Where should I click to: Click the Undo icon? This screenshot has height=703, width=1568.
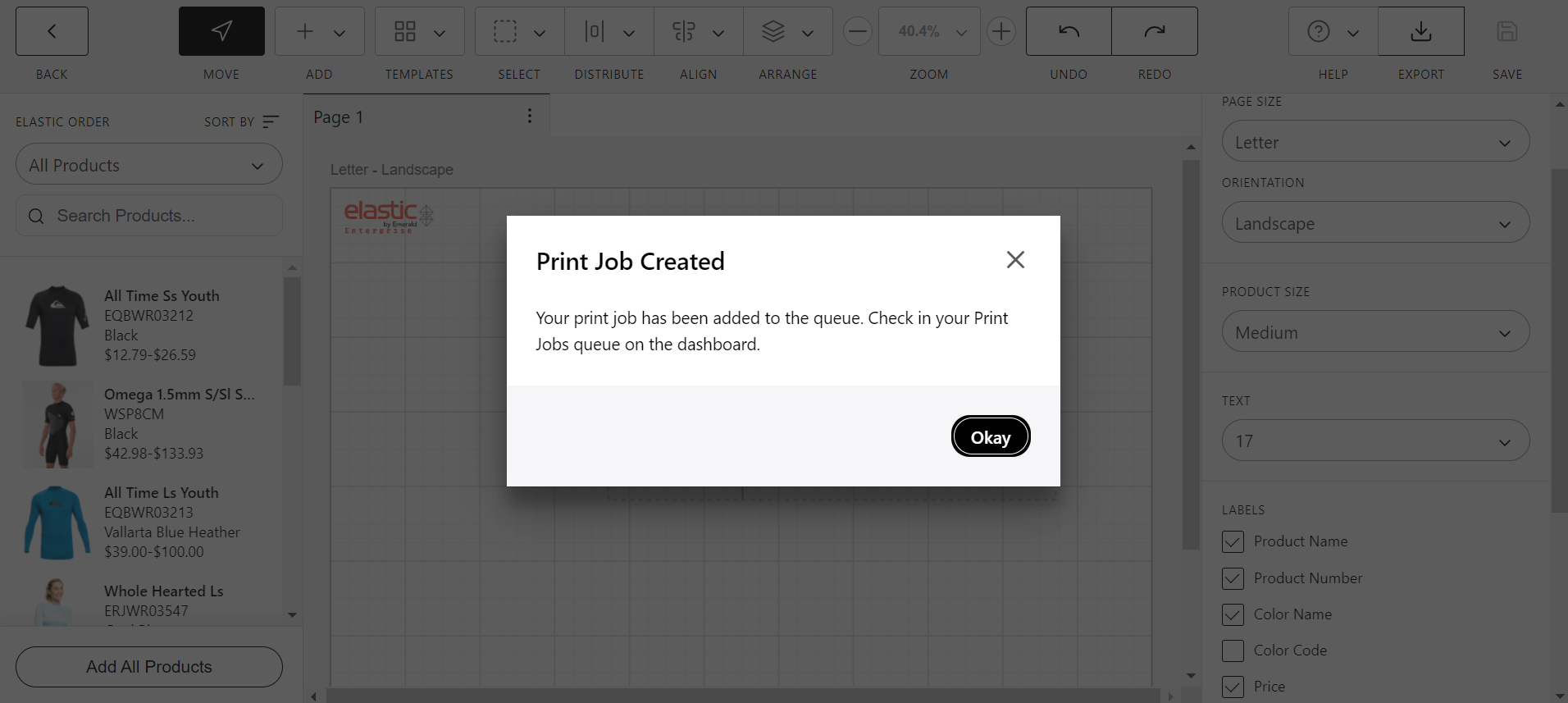(1069, 31)
